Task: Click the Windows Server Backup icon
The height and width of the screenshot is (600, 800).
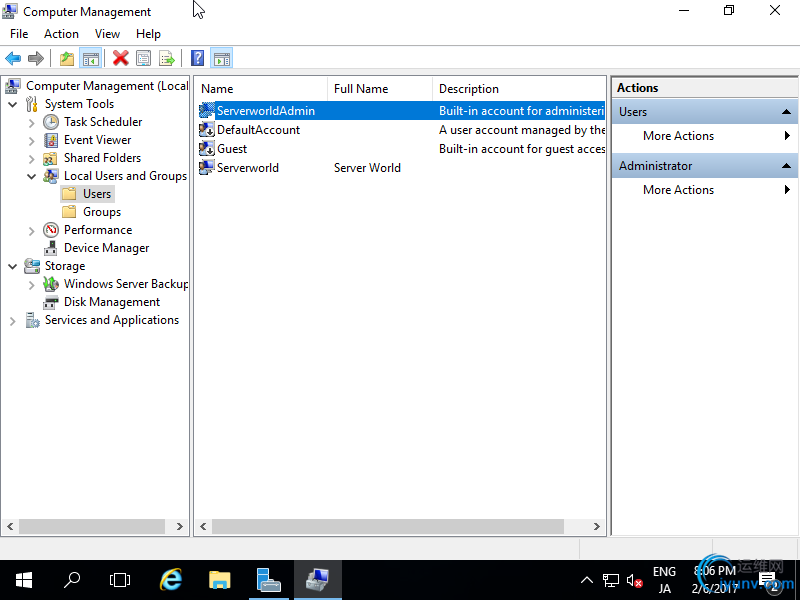Action: pyautogui.click(x=51, y=284)
